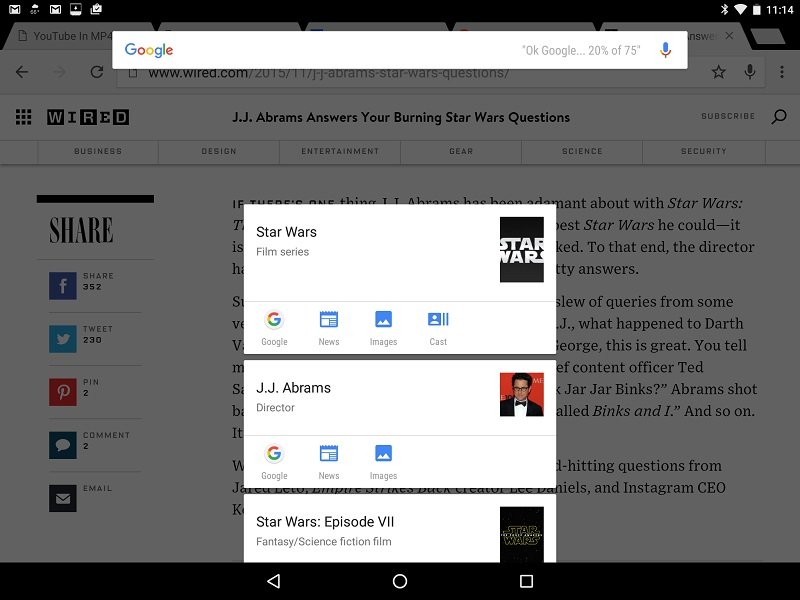Screen dimensions: 800x600
Task: Open Images for J.J. Abrams
Action: coord(383,462)
